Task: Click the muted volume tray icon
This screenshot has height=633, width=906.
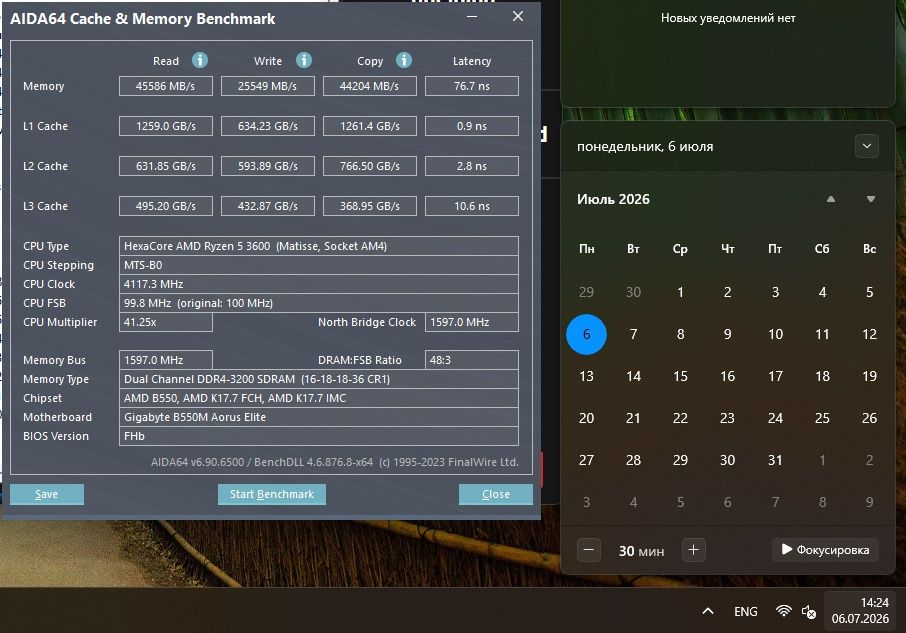Action: pos(809,612)
